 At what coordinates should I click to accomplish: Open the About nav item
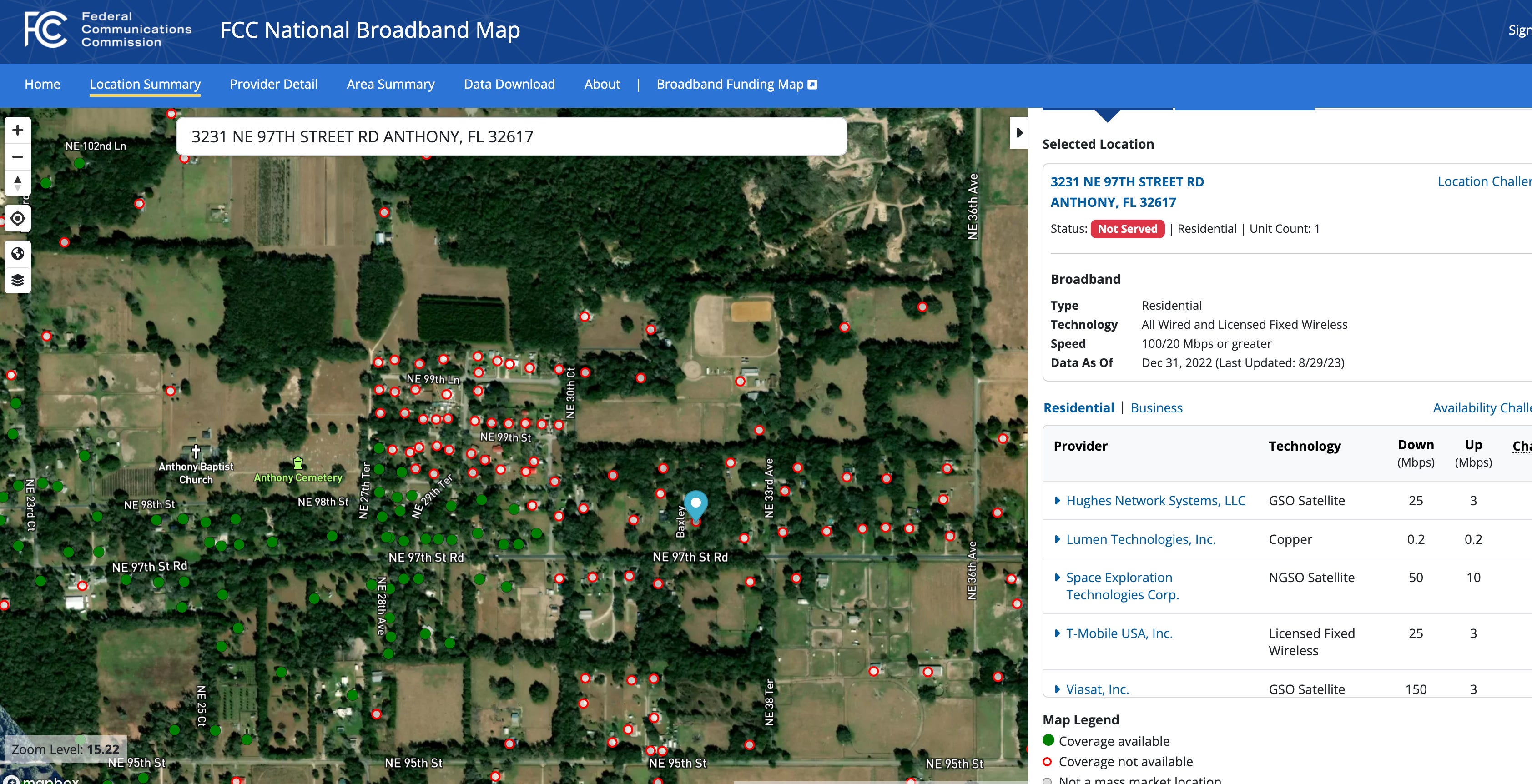pos(602,85)
